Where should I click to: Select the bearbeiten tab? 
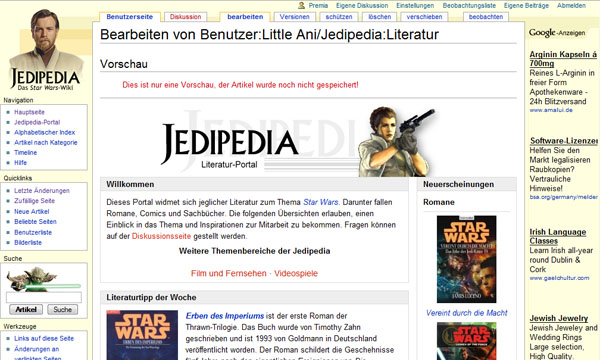[245, 17]
